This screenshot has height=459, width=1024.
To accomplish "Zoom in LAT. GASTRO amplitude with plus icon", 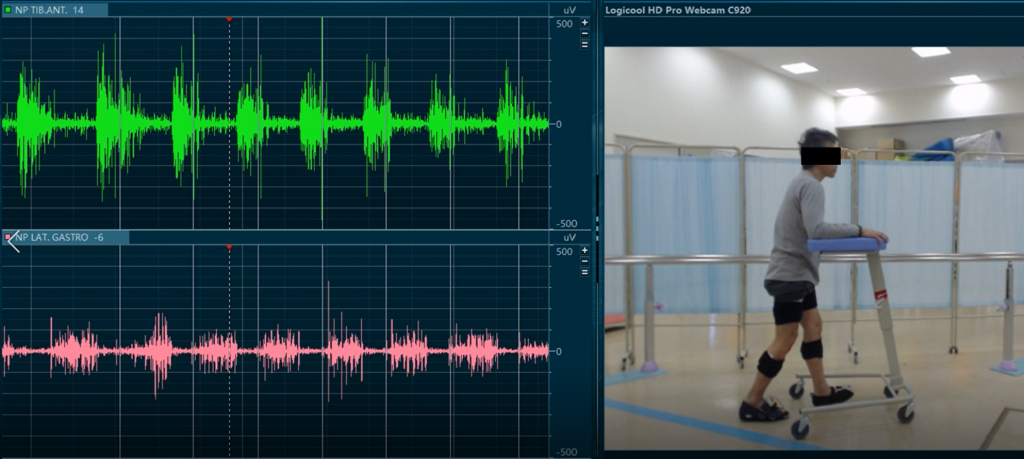I will 585,250.
